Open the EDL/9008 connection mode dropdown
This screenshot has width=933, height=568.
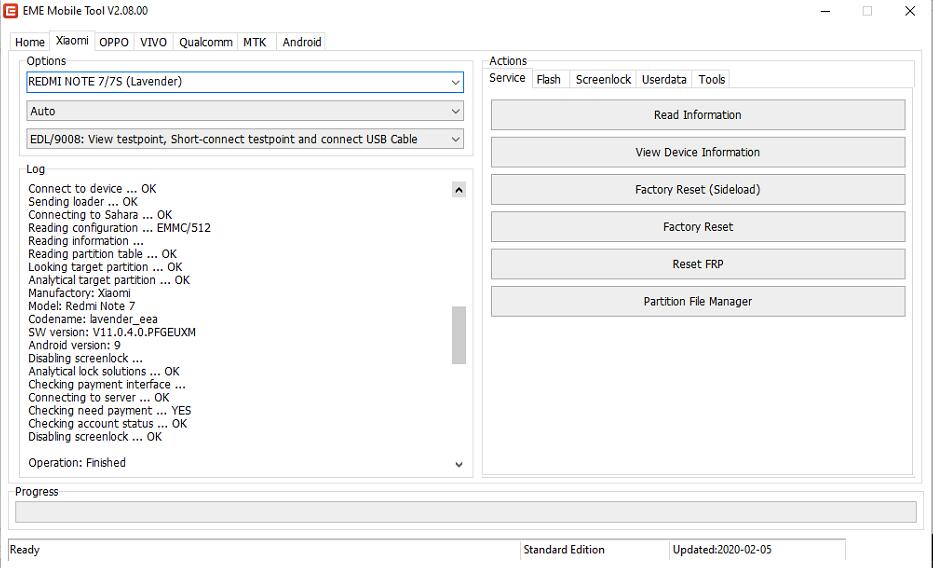(x=245, y=139)
